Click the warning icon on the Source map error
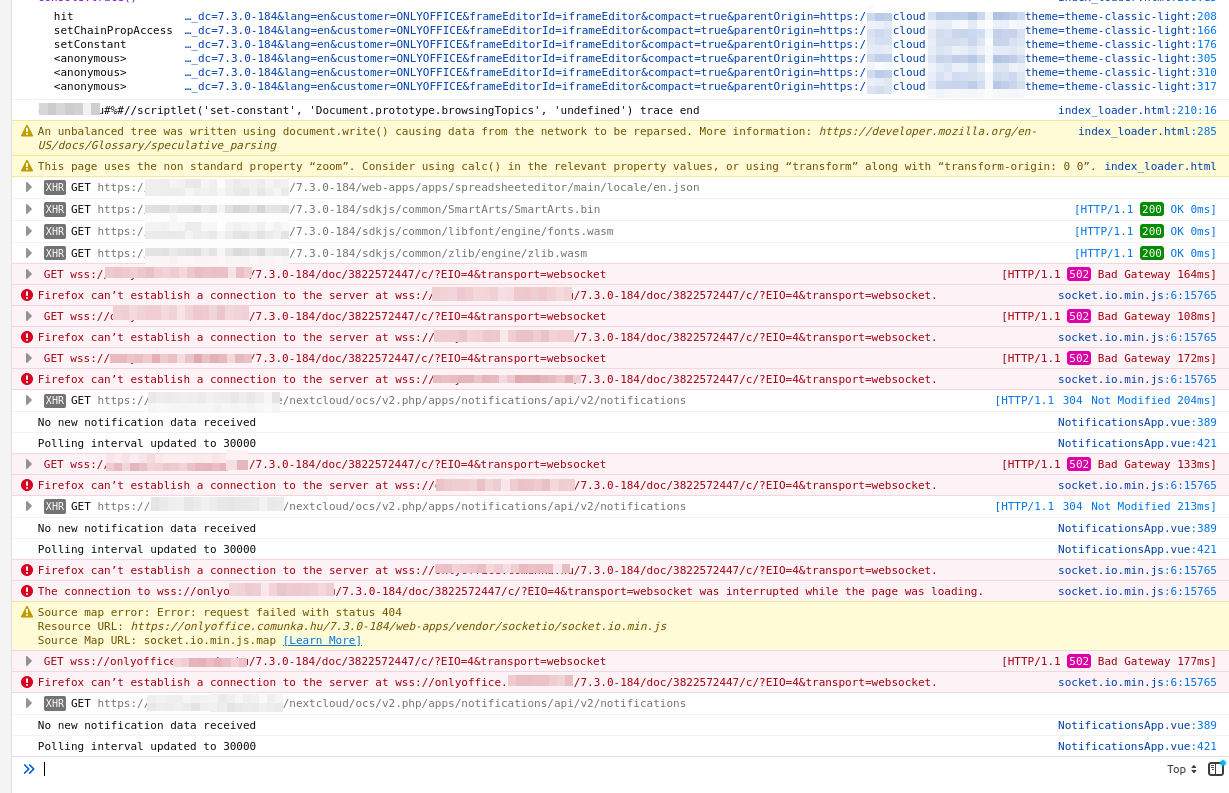The height and width of the screenshot is (793, 1229). (25, 612)
